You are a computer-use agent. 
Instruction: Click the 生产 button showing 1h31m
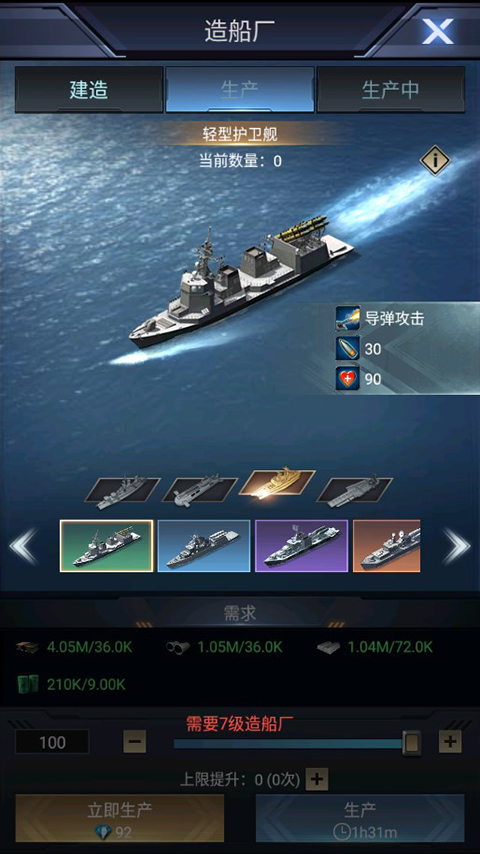pyautogui.click(x=360, y=818)
